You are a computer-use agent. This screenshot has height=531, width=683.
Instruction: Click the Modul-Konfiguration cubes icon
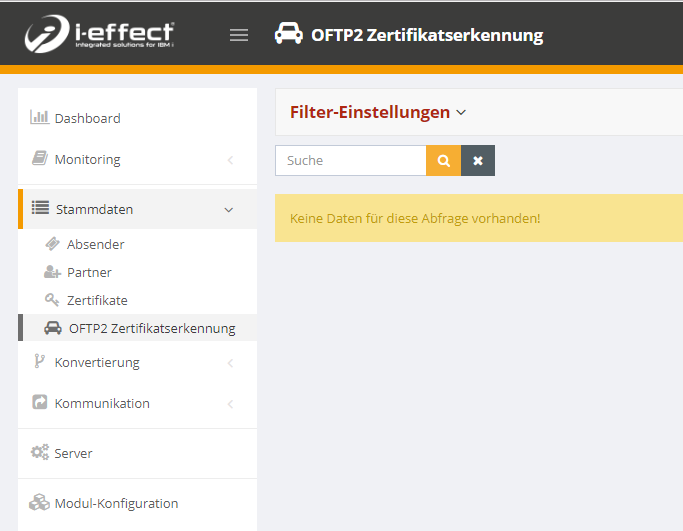point(40,503)
